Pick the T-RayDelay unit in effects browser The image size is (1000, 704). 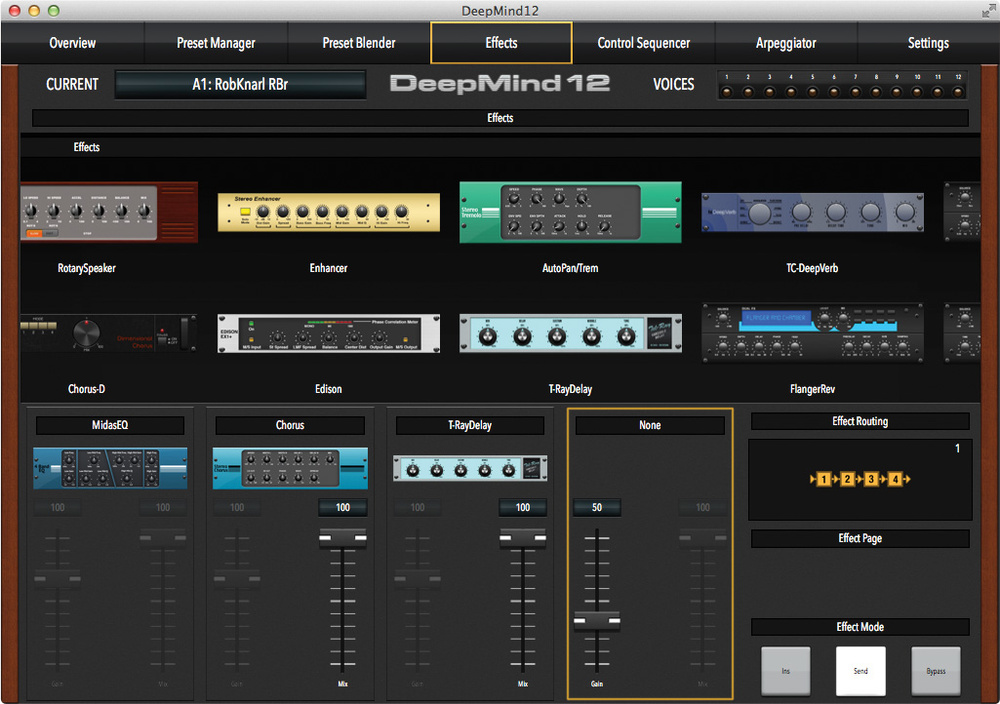pos(570,333)
